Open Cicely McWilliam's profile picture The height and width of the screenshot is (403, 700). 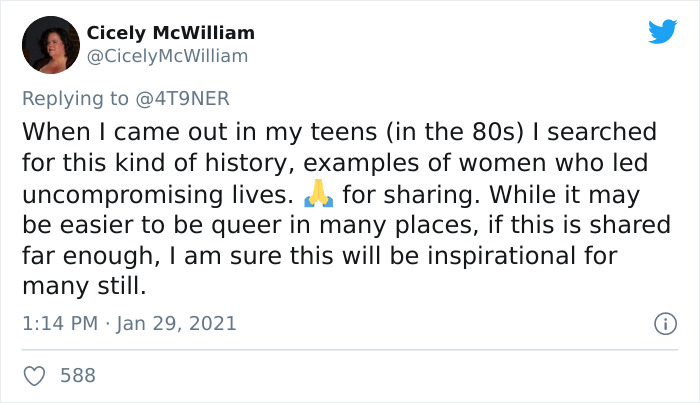pos(49,45)
